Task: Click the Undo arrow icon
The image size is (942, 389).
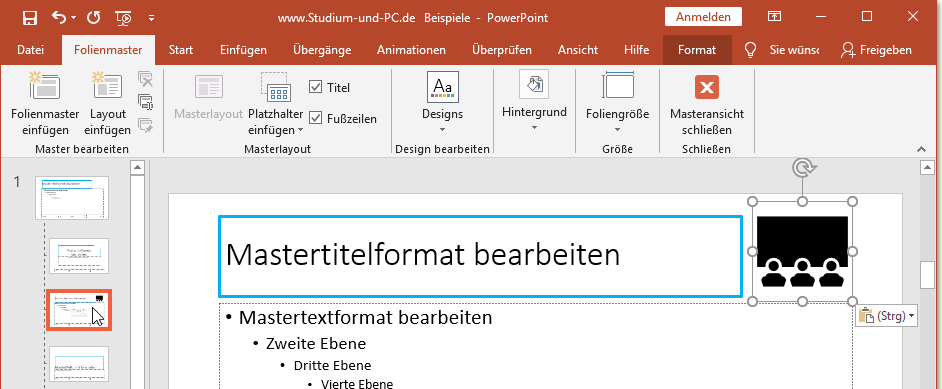Action: click(x=59, y=17)
